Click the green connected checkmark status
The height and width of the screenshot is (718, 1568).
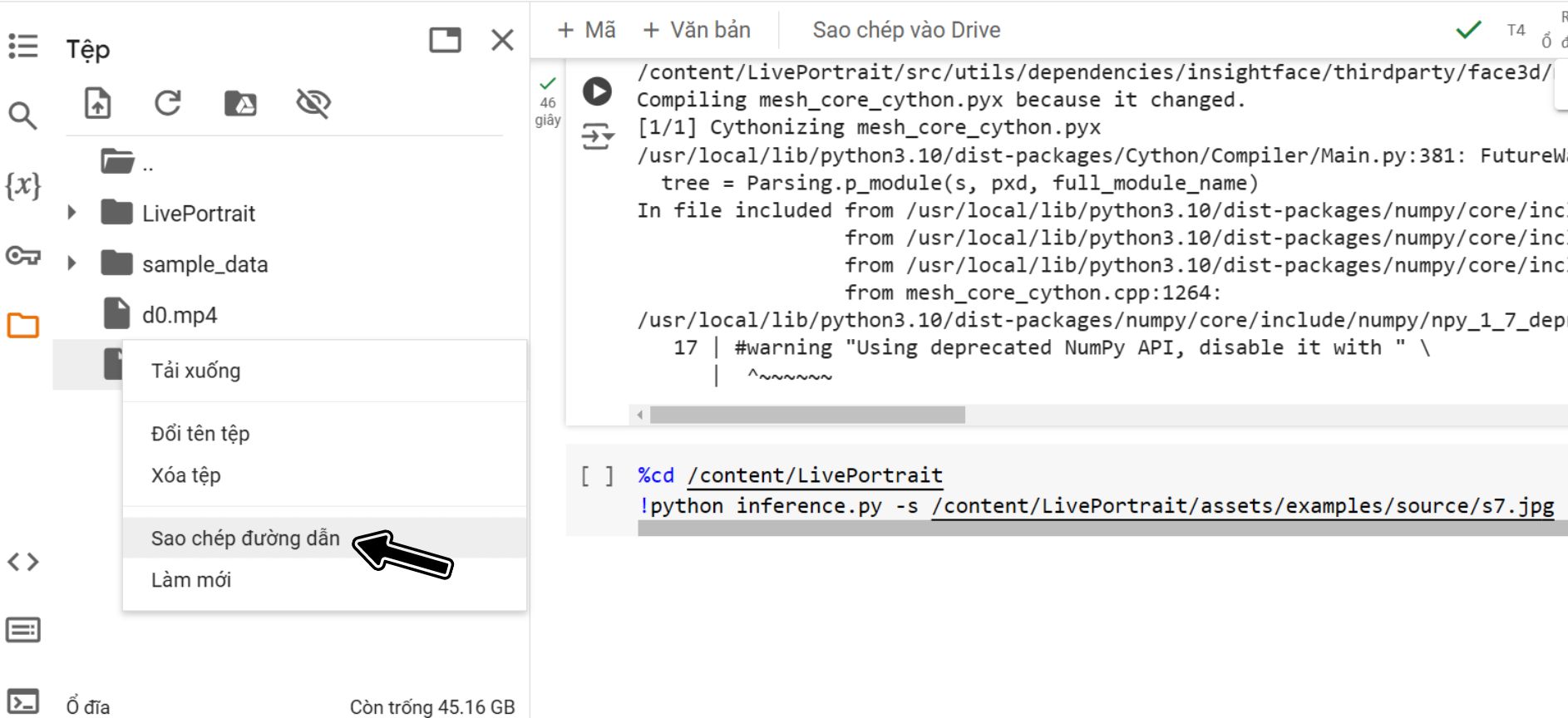1469,30
